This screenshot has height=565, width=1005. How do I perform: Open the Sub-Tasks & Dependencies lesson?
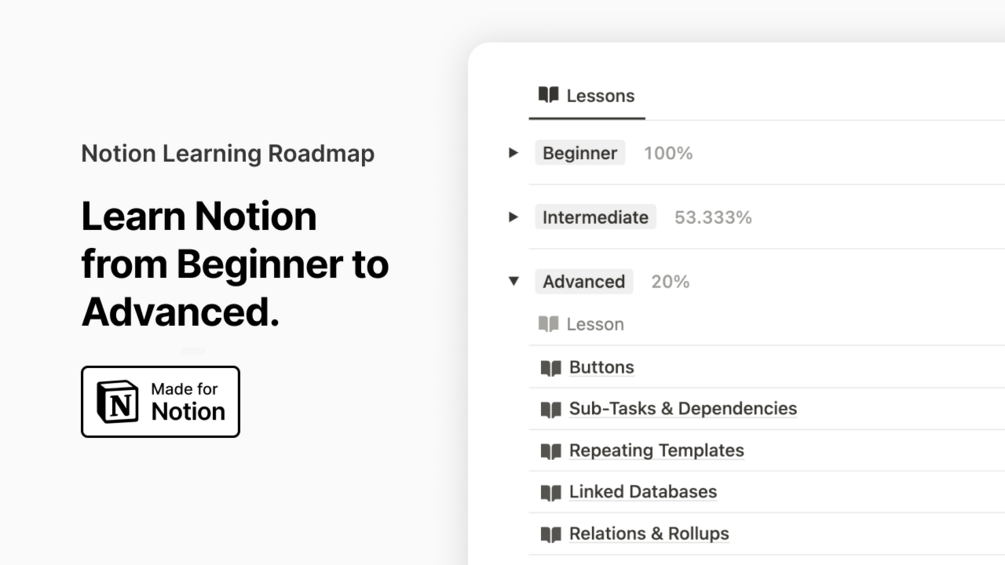(682, 408)
